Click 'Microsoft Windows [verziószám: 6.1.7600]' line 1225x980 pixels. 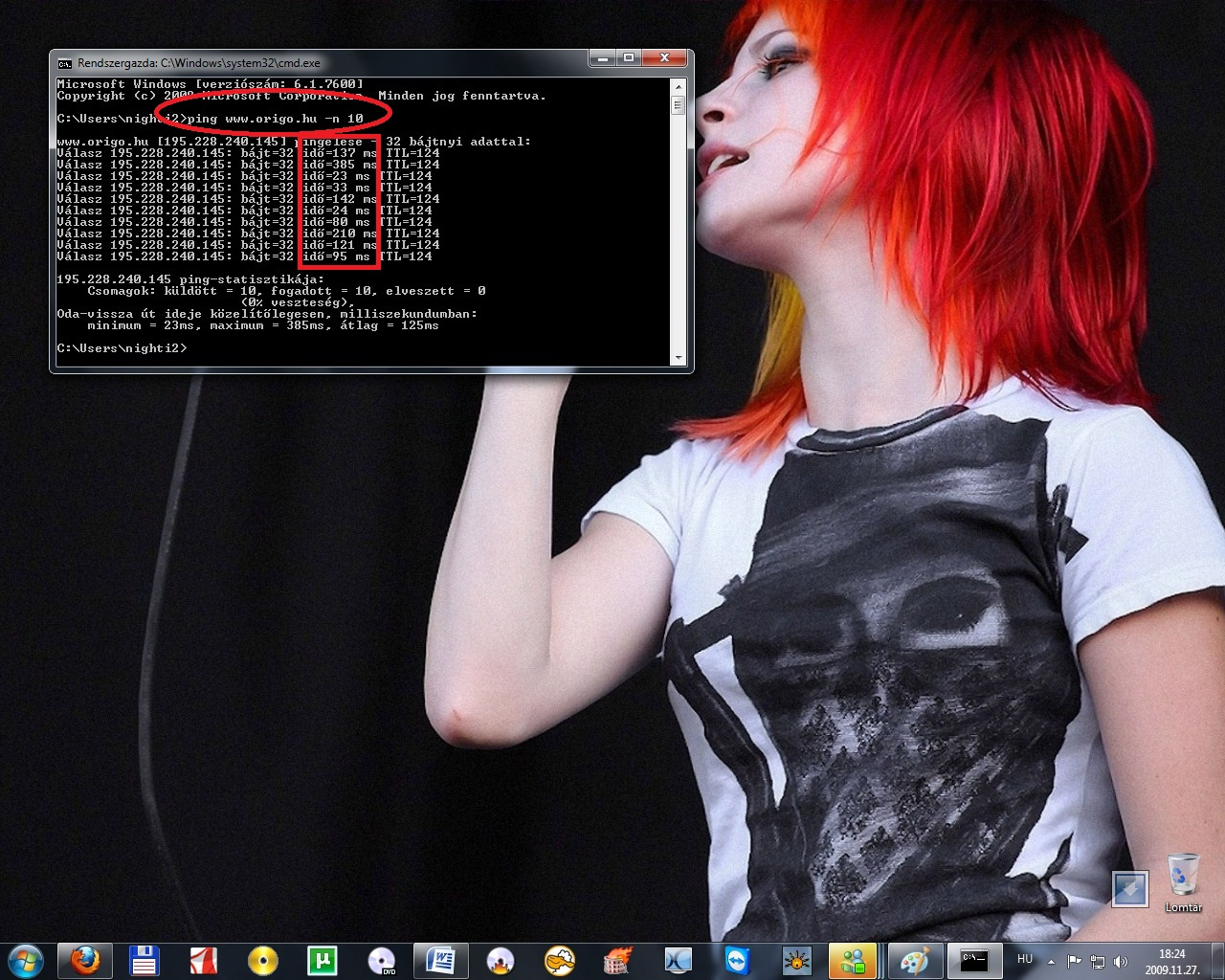pyautogui.click(x=210, y=84)
